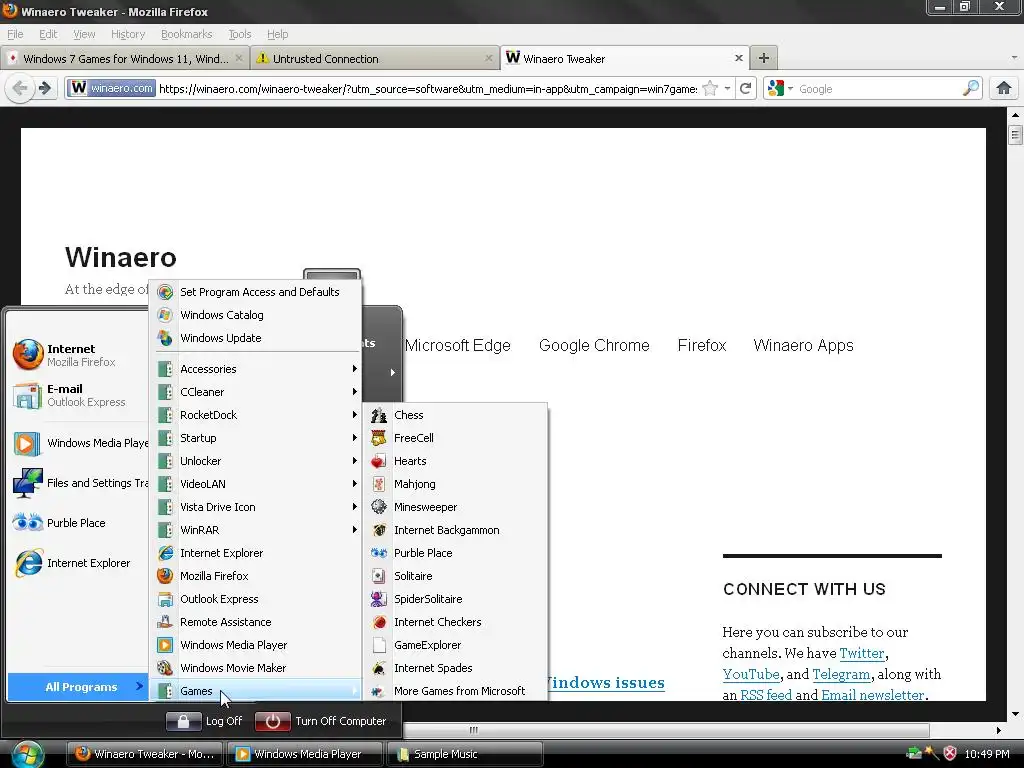The image size is (1024, 768).
Task: Click Turn Off Computer button
Action: tap(321, 721)
